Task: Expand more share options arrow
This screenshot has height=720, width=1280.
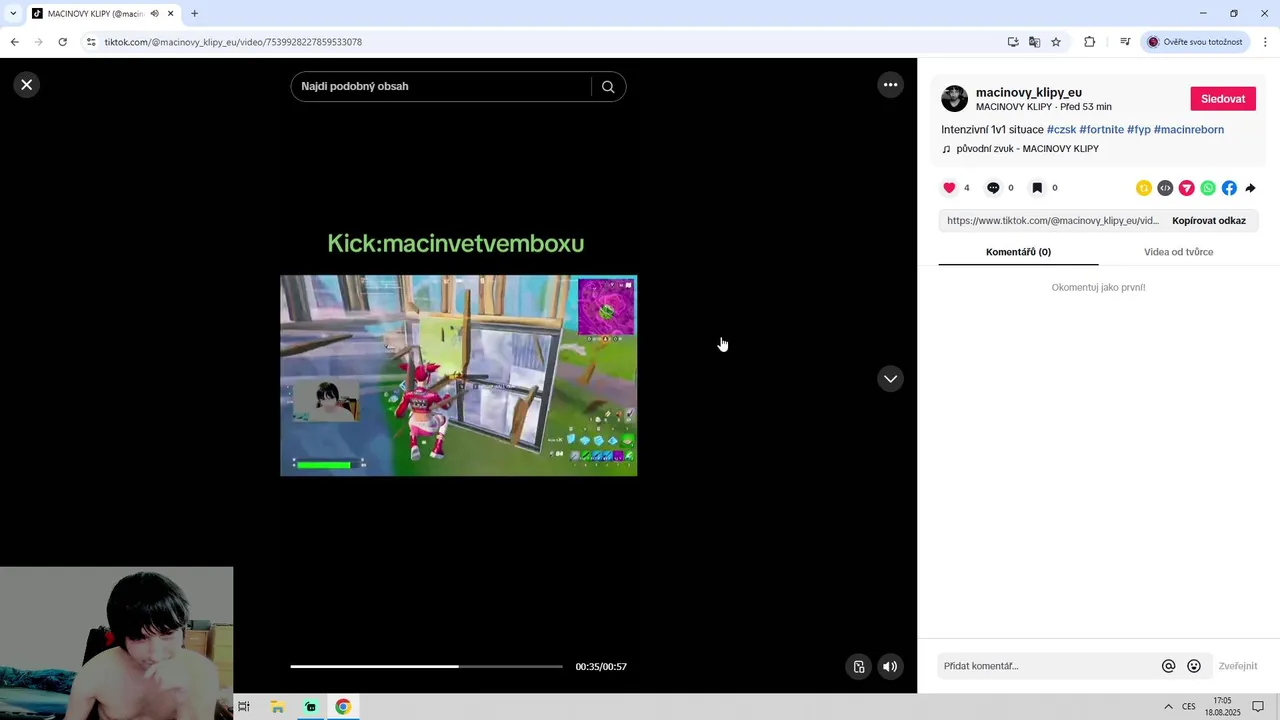Action: [x=1250, y=188]
